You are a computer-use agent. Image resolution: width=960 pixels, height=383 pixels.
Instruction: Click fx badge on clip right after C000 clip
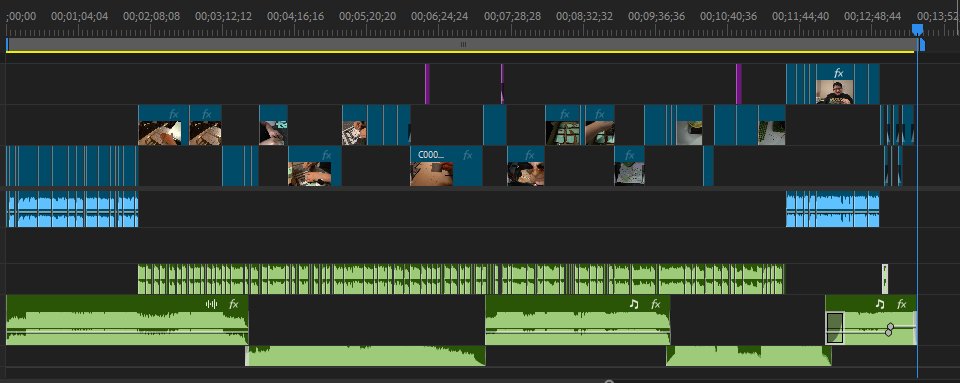tap(530, 155)
